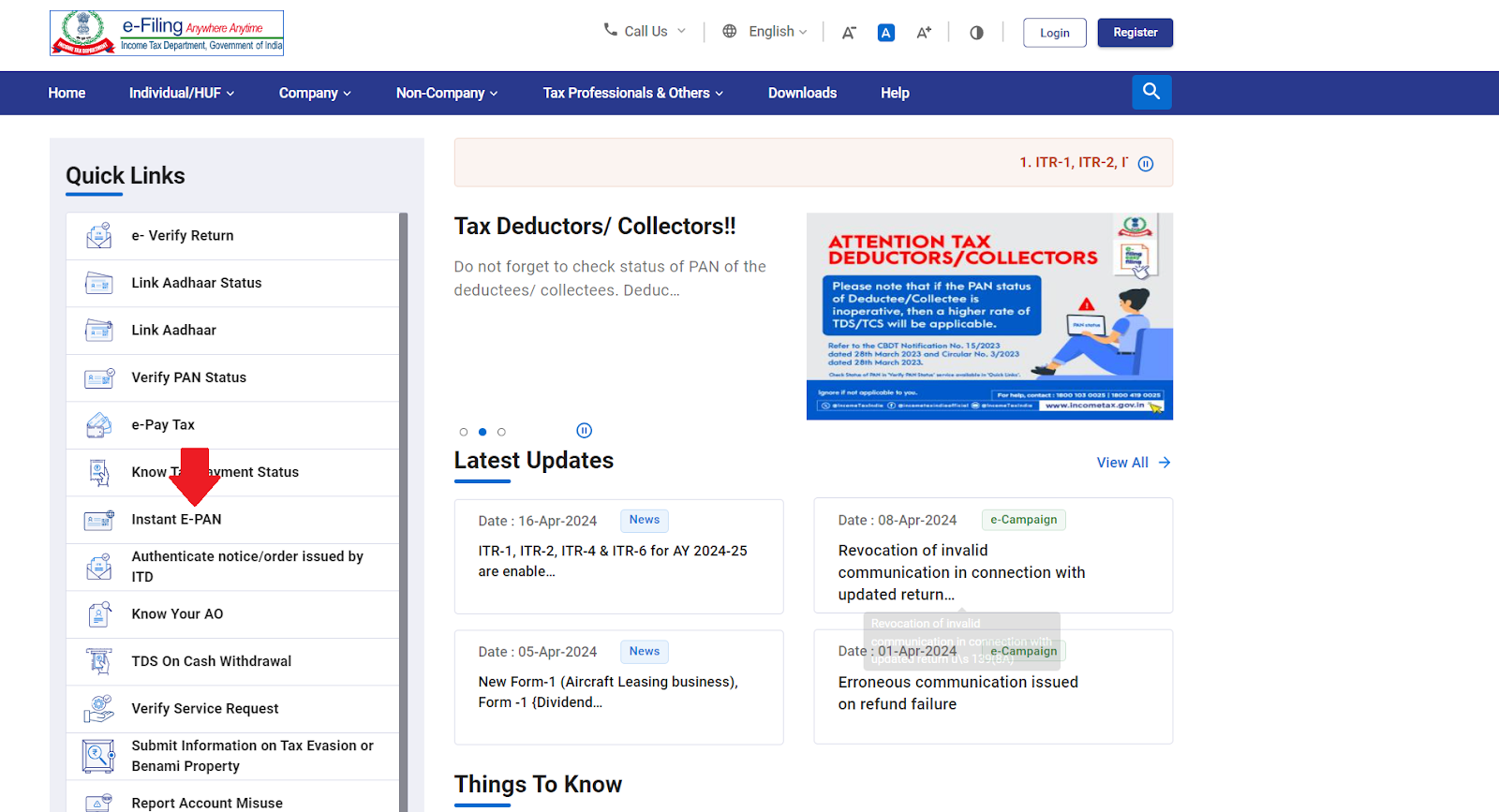This screenshot has width=1499, height=812.
Task: Open e- Verify Return quick link
Action: tap(232, 236)
